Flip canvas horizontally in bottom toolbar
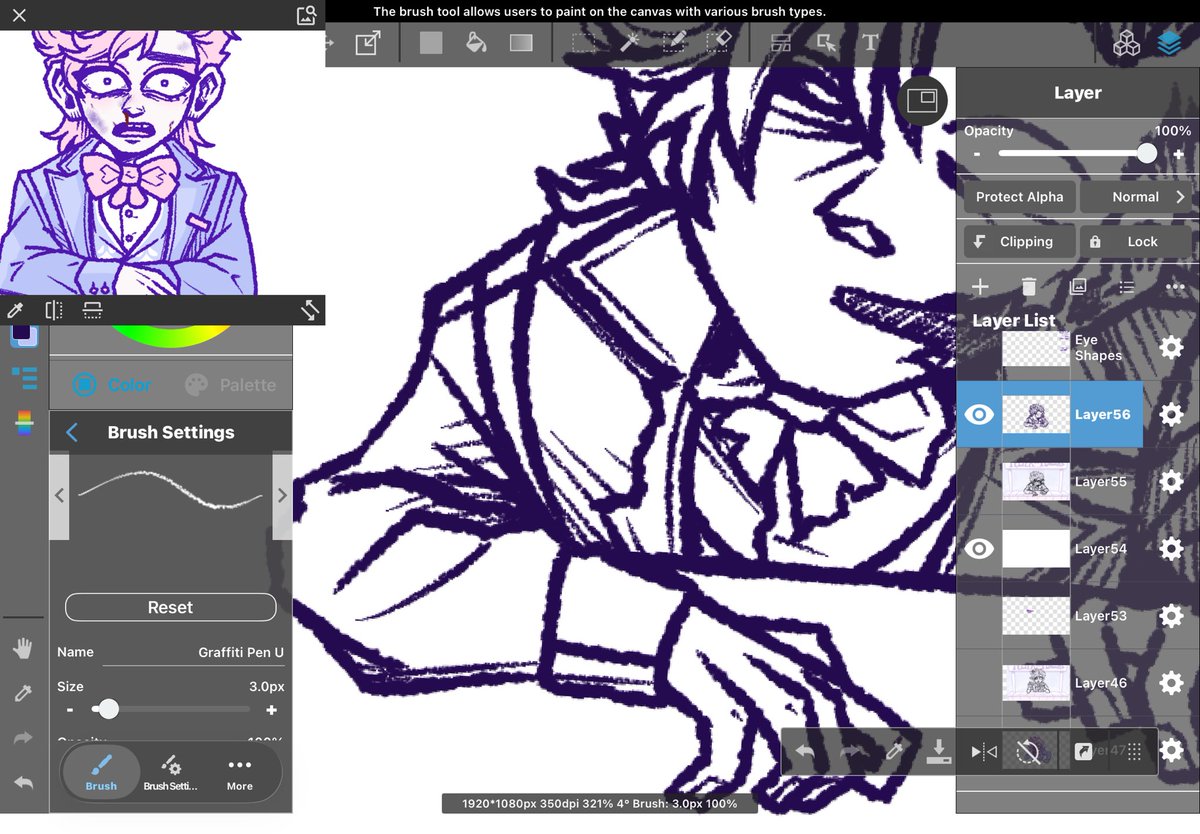The height and width of the screenshot is (834, 1200). pyautogui.click(x=984, y=751)
